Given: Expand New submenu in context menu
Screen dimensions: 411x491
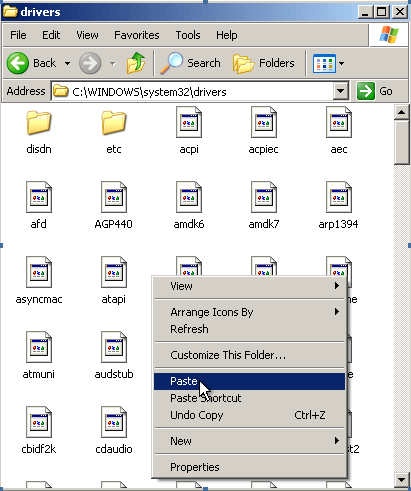Looking at the screenshot, I should (x=249, y=441).
